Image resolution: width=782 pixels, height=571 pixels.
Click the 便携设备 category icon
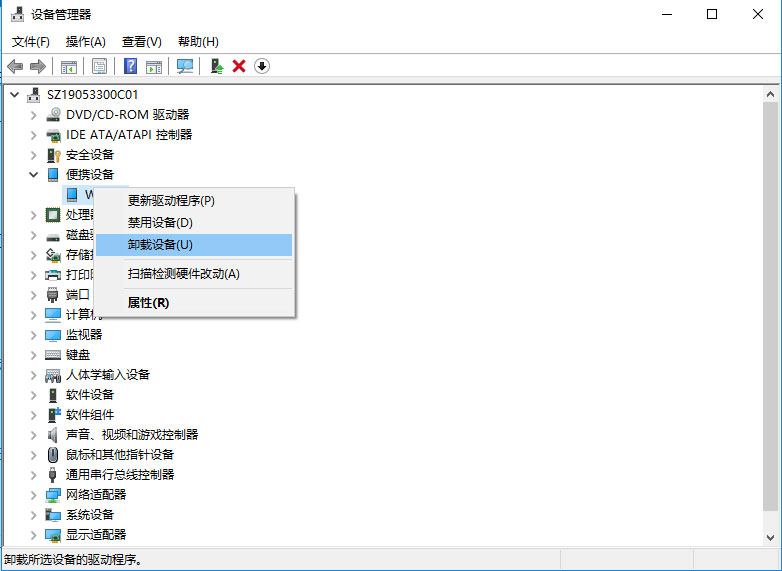point(53,175)
